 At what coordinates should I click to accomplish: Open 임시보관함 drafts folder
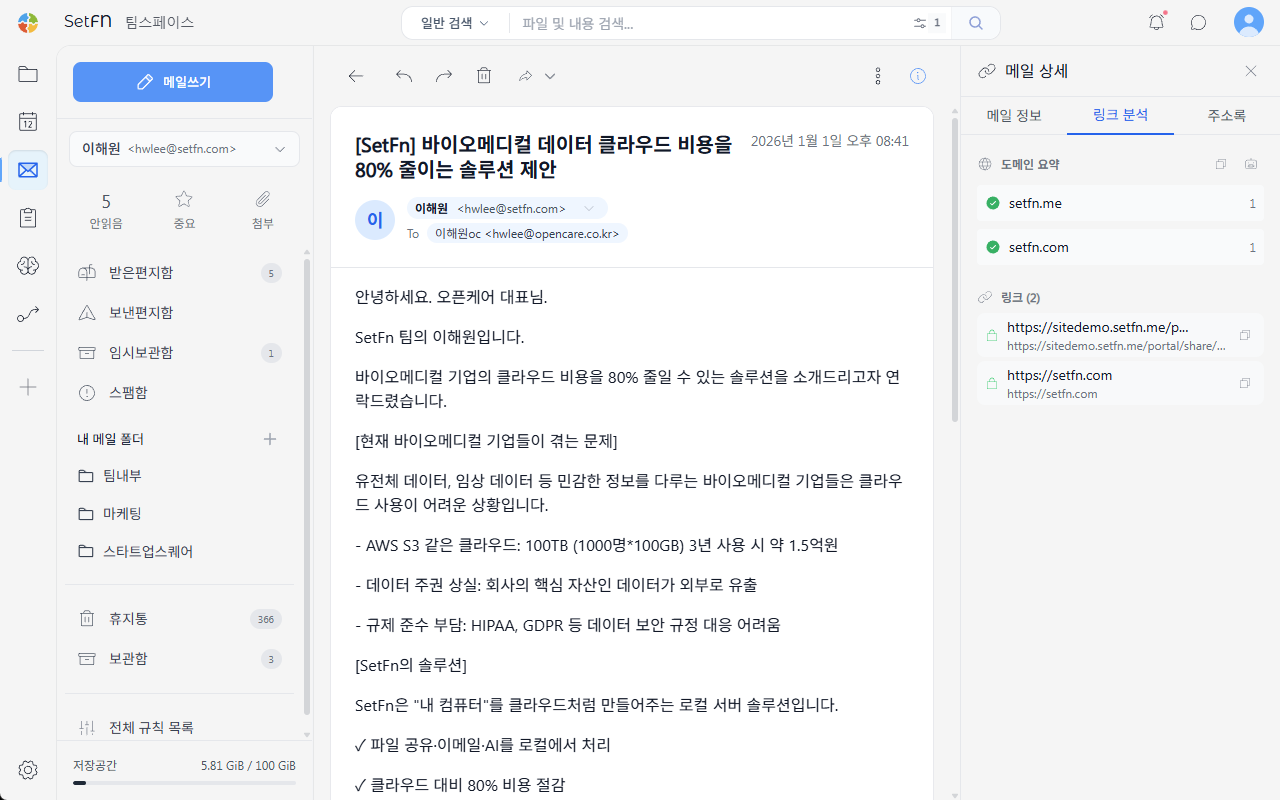click(x=180, y=353)
